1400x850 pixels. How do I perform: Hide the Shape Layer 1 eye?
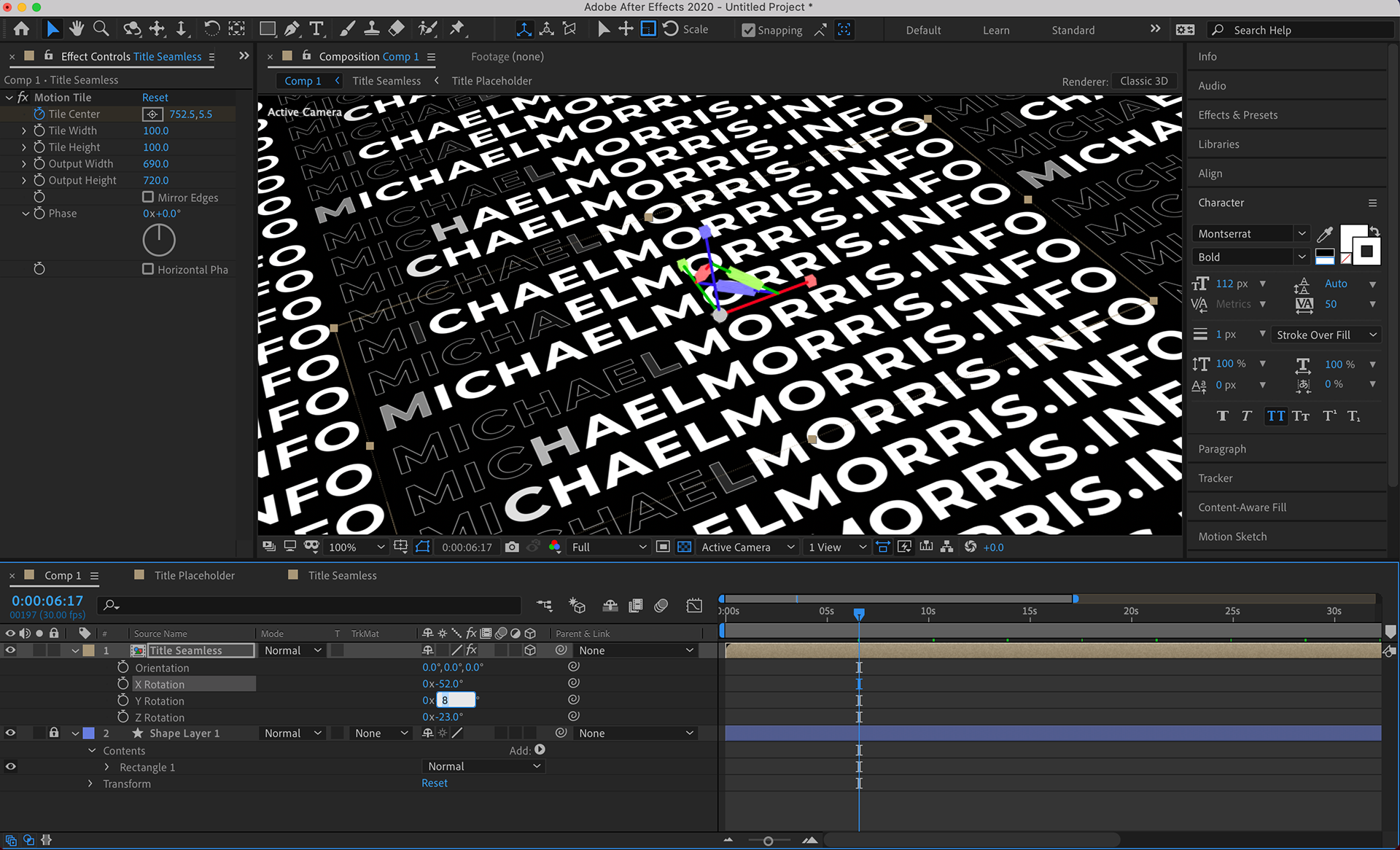point(10,733)
